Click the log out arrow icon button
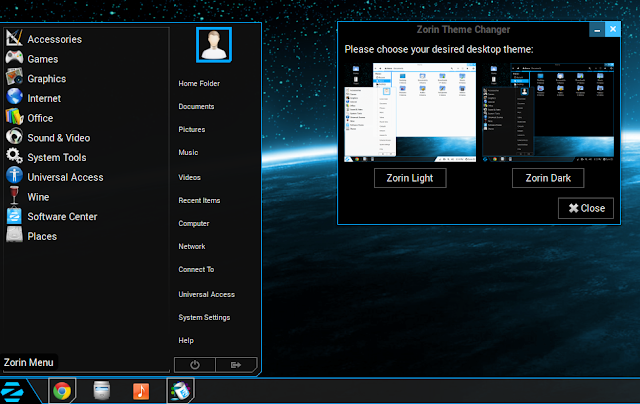The height and width of the screenshot is (404, 640). [x=236, y=365]
